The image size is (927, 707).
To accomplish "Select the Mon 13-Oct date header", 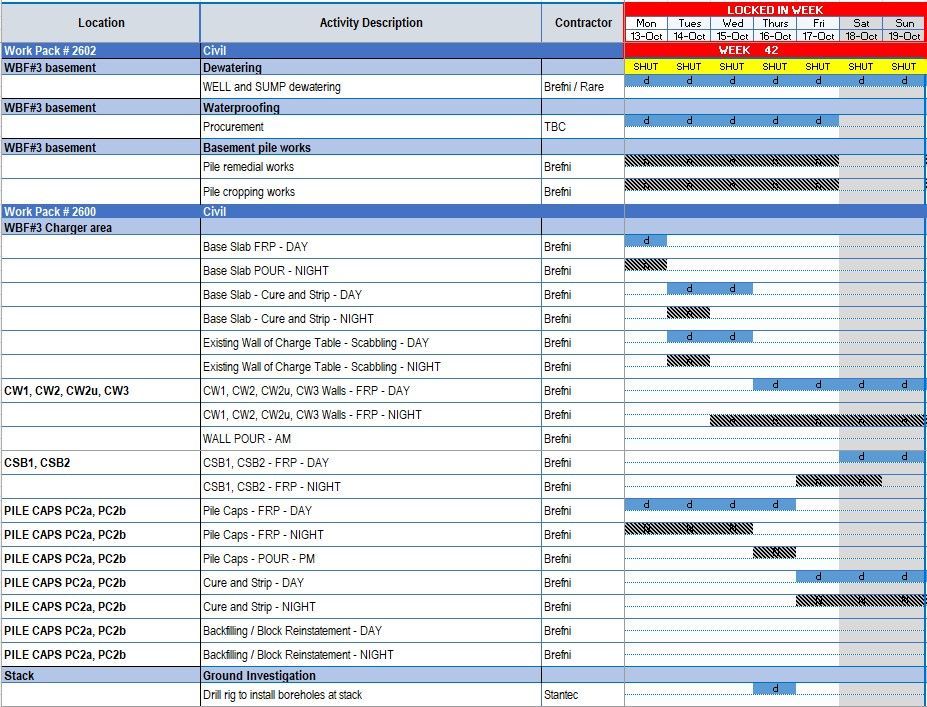I will tap(646, 30).
